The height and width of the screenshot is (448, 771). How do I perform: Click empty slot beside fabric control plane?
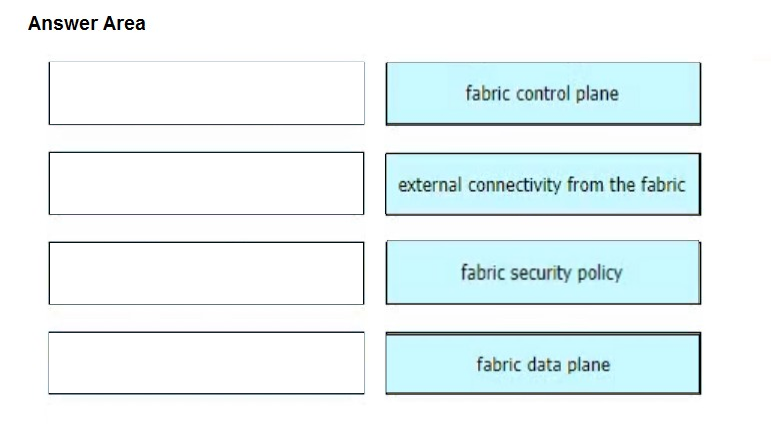tap(207, 93)
